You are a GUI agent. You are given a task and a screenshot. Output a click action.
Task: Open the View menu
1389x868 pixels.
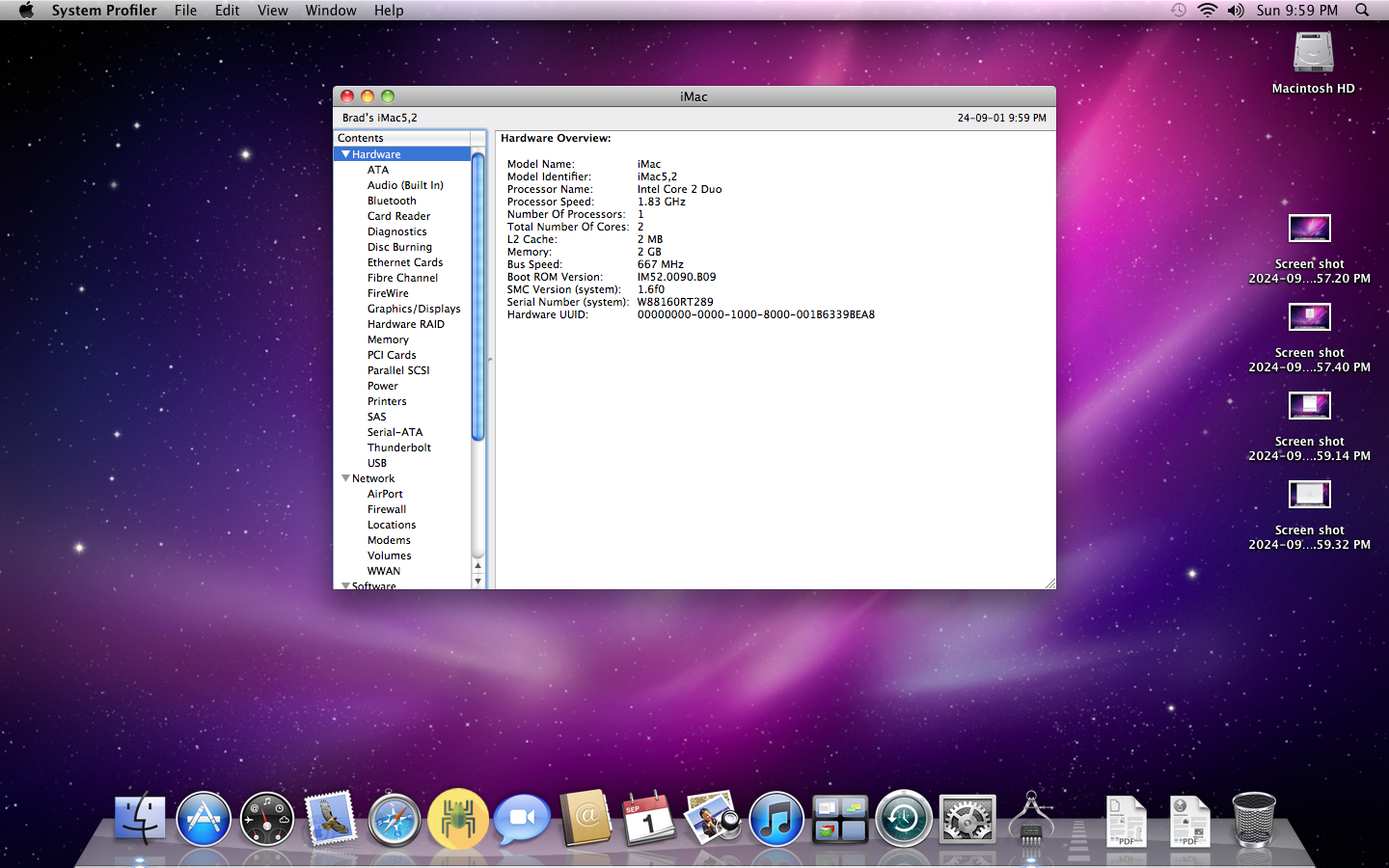click(x=273, y=11)
